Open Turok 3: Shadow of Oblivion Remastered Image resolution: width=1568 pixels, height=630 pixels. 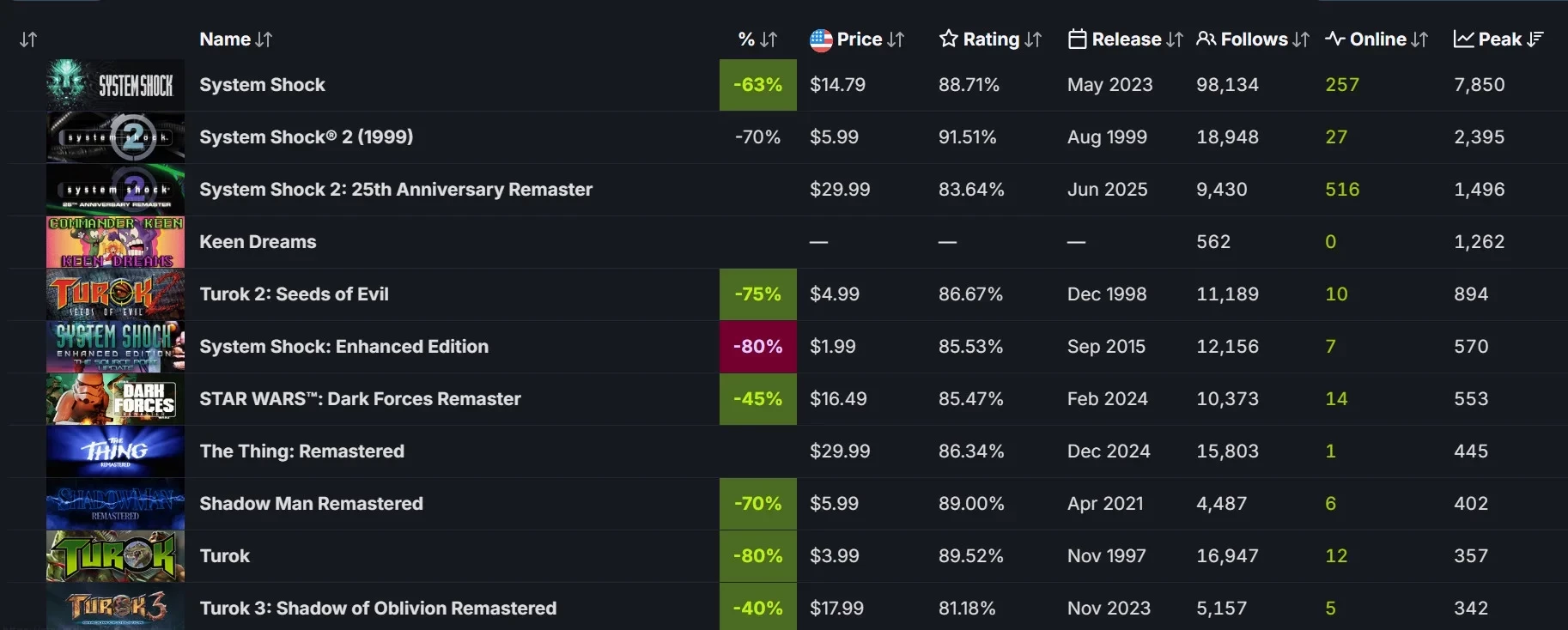378,609
